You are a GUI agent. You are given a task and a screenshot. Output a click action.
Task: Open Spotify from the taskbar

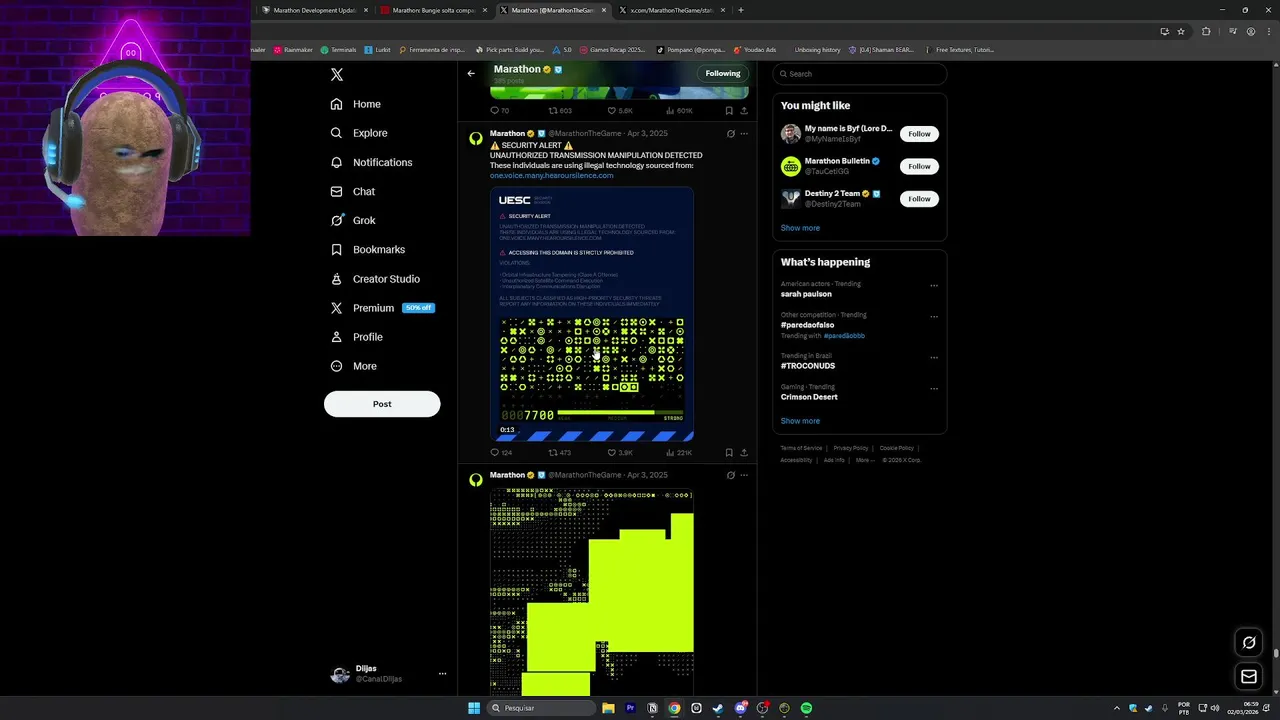click(x=806, y=708)
